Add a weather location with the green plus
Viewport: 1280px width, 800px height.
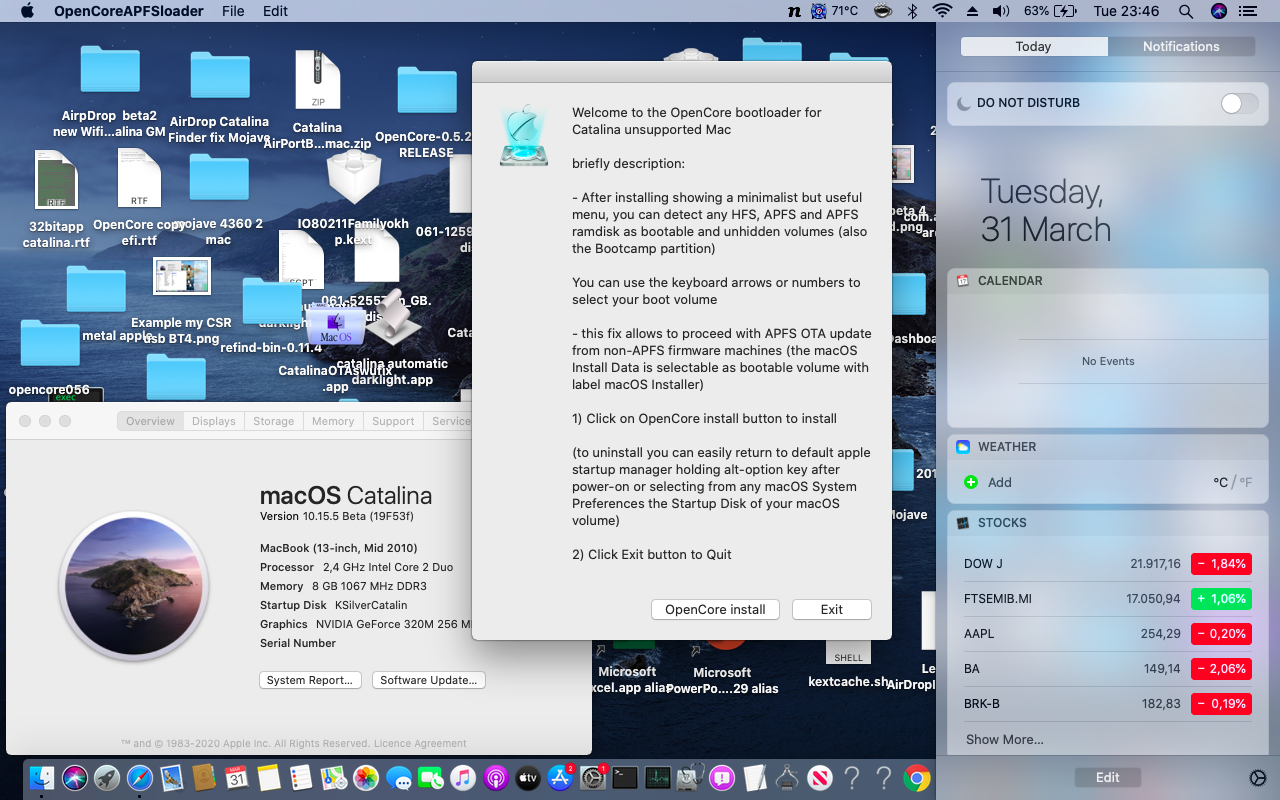click(x=970, y=482)
